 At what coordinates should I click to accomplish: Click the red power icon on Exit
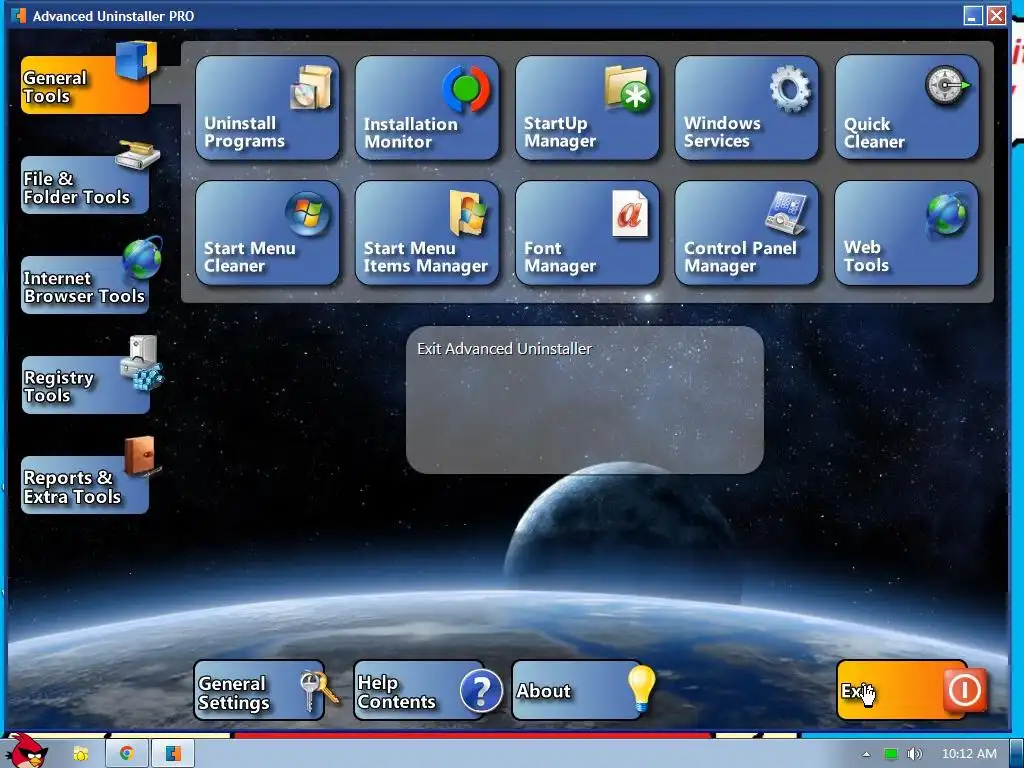pyautogui.click(x=965, y=690)
